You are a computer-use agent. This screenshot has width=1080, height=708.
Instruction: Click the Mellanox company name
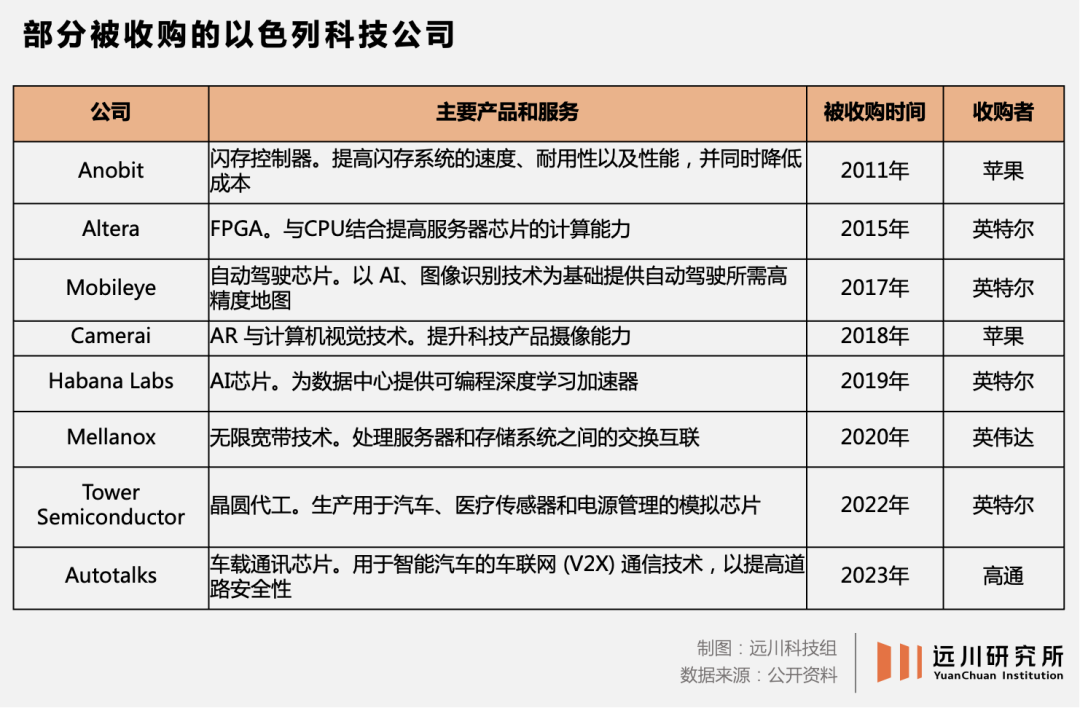point(111,437)
